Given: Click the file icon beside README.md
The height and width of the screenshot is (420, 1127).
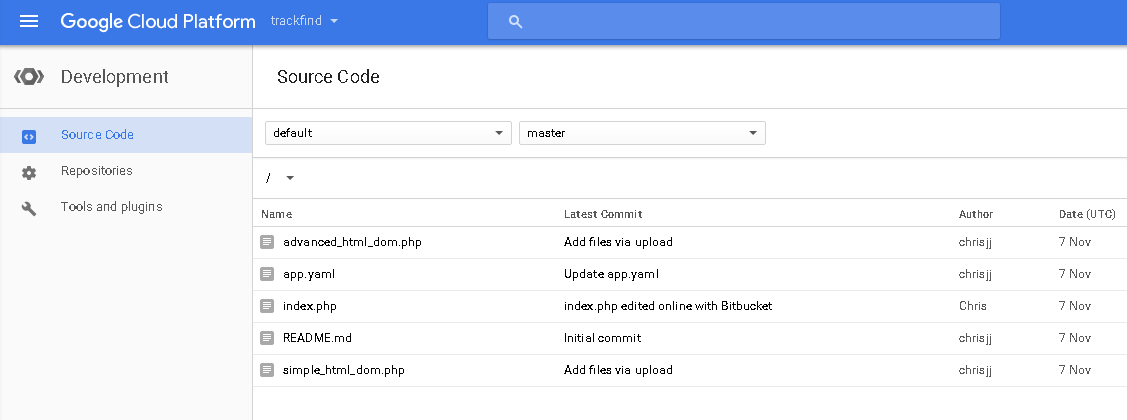Looking at the screenshot, I should pyautogui.click(x=267, y=338).
